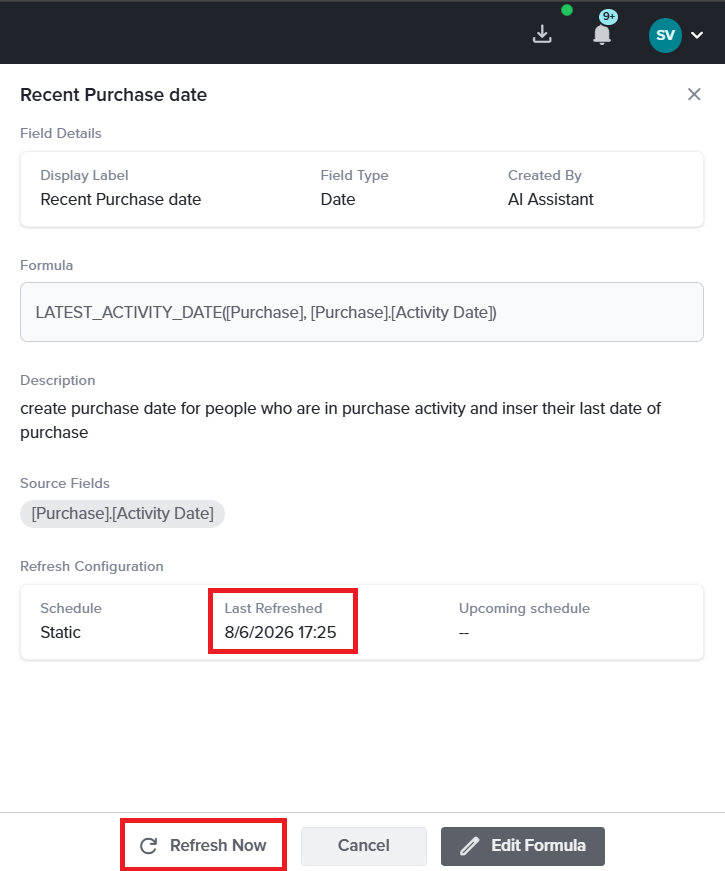
Task: Expand the account menu chevron
Action: pos(697,35)
